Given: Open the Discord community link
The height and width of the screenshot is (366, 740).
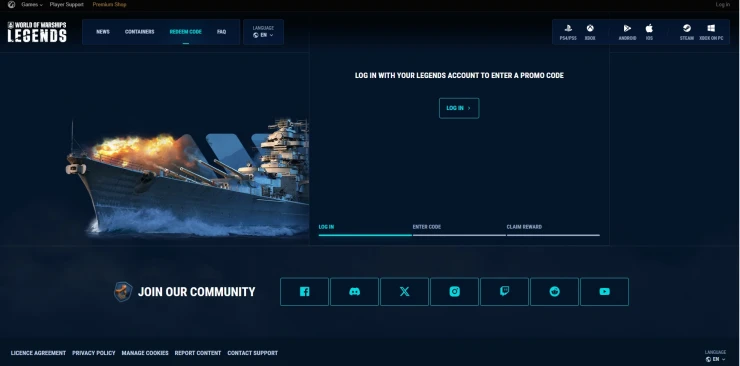Looking at the screenshot, I should click(x=354, y=291).
